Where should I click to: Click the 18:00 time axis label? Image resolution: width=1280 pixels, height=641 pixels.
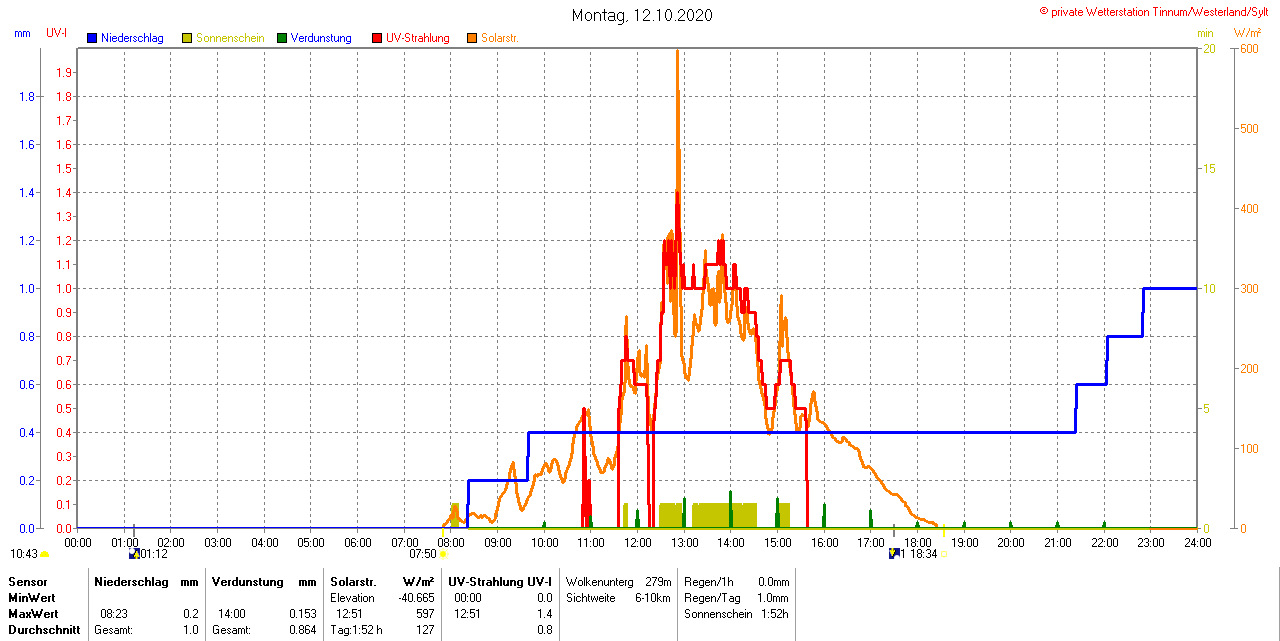[917, 542]
